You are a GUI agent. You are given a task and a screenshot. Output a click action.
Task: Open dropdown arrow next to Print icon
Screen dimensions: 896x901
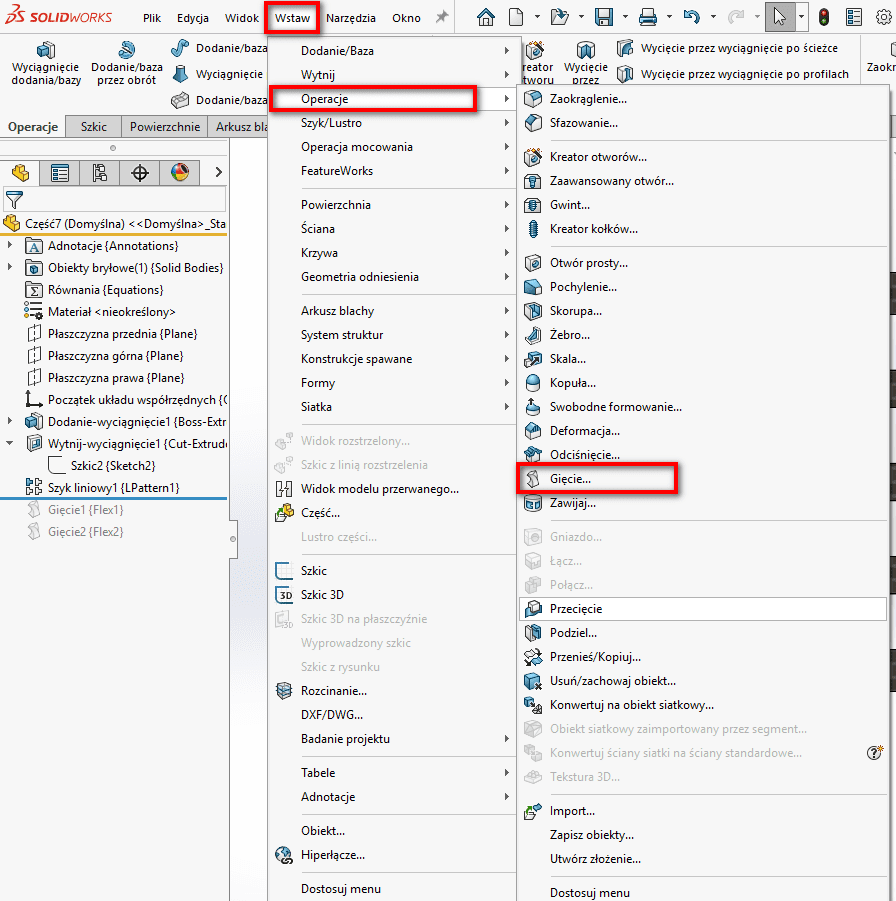(669, 17)
